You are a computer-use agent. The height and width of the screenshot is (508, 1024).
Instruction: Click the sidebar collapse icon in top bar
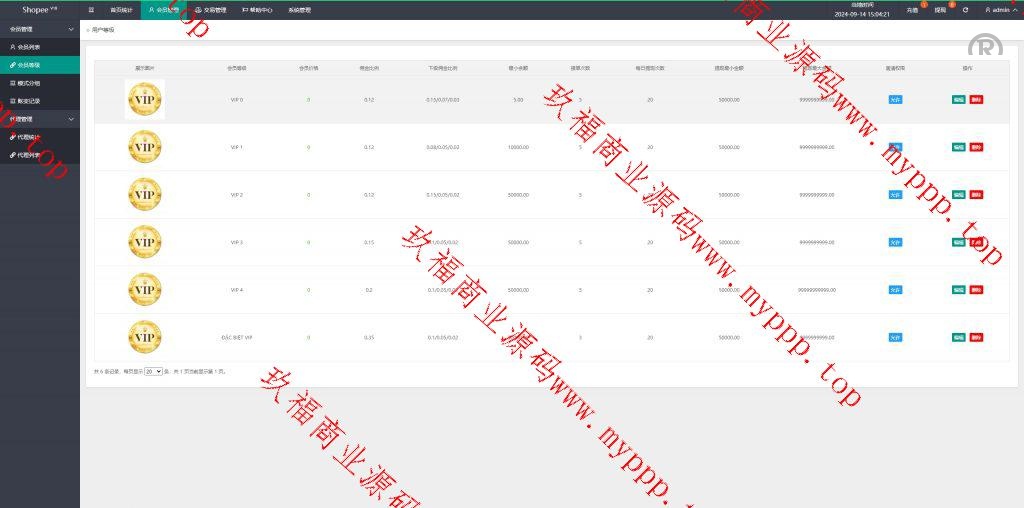pos(91,10)
